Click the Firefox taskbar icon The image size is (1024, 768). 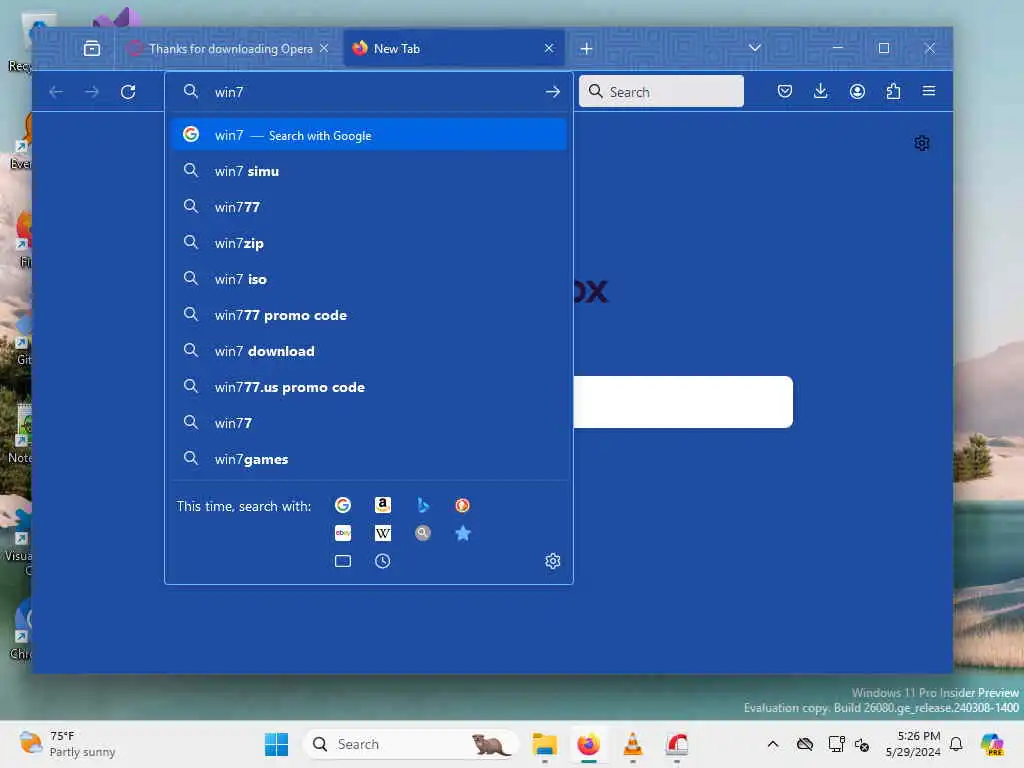(589, 744)
